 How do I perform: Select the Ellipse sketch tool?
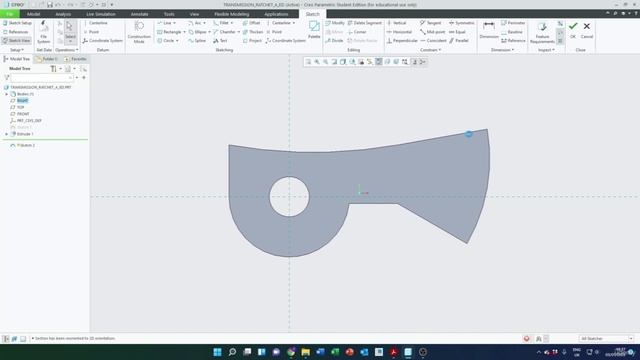pos(198,32)
